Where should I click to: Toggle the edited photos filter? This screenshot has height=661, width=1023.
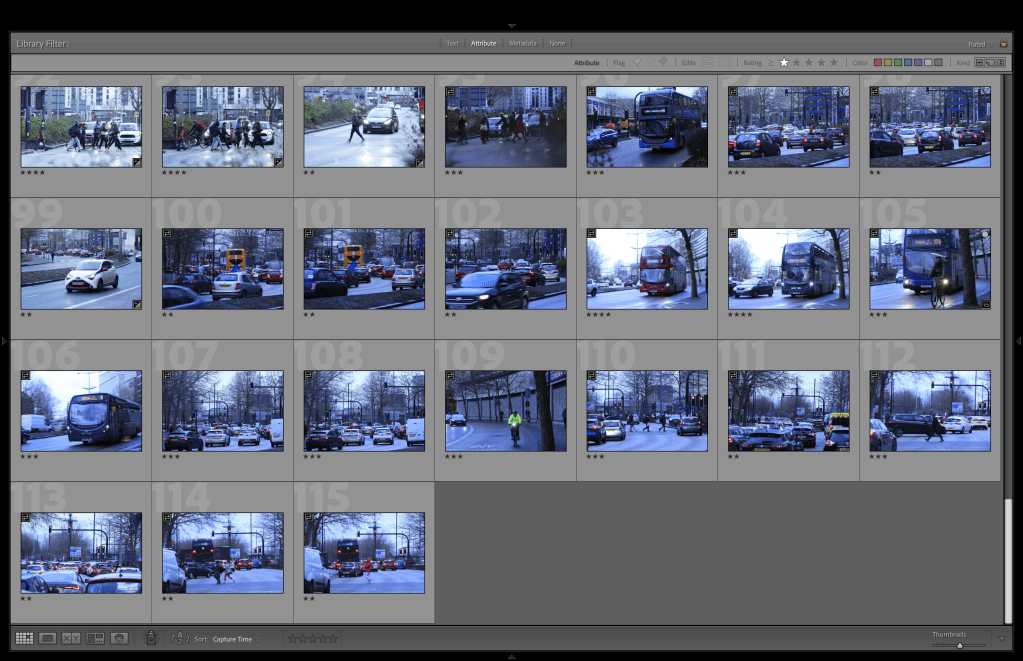(x=708, y=62)
